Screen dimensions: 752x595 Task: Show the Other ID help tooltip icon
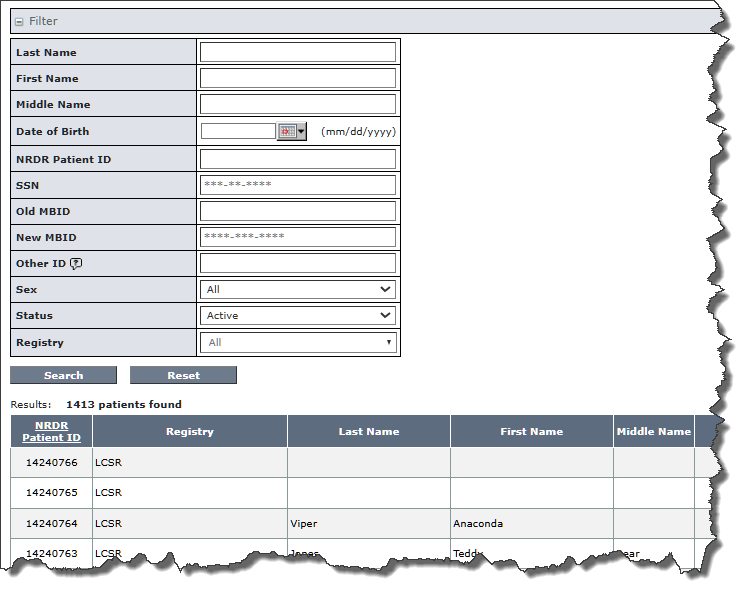click(x=76, y=264)
